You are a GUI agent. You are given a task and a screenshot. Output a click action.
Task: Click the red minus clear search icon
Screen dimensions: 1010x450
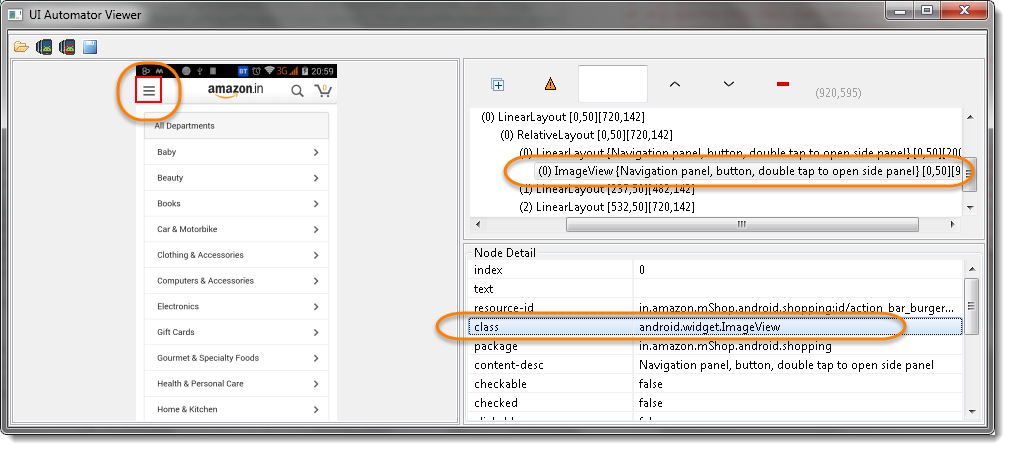coord(783,84)
